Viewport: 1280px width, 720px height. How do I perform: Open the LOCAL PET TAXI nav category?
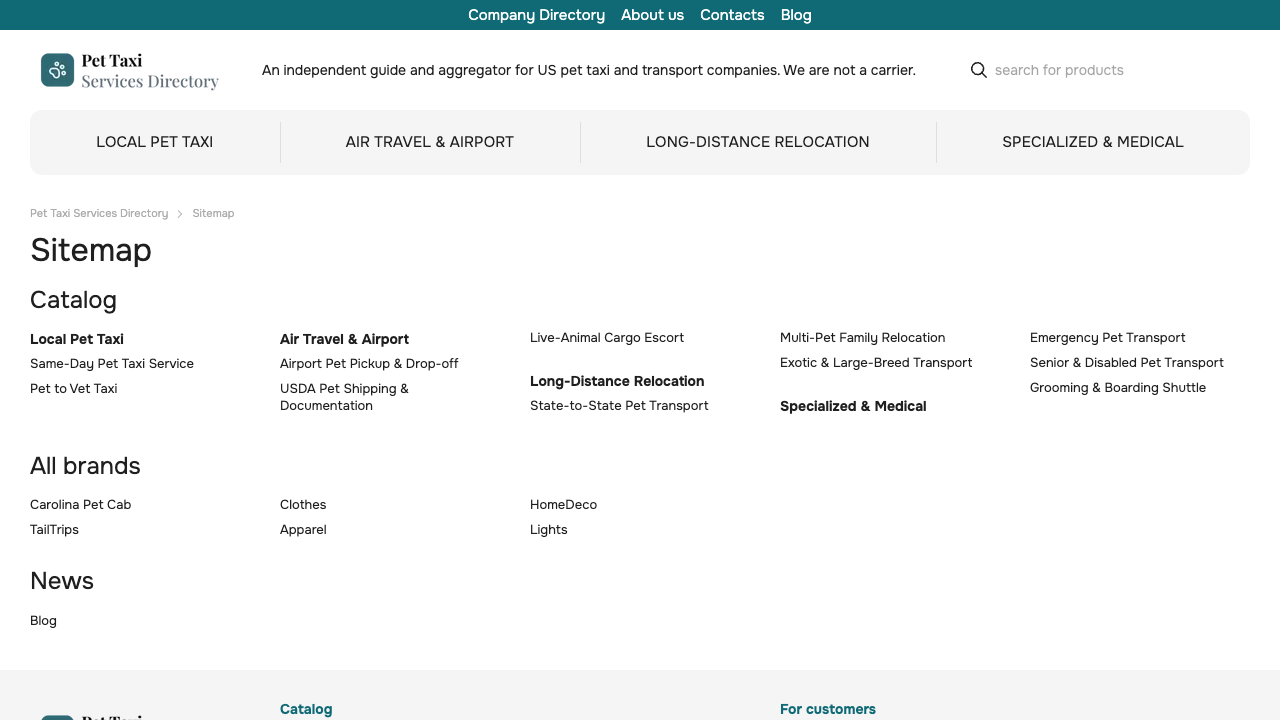point(155,142)
